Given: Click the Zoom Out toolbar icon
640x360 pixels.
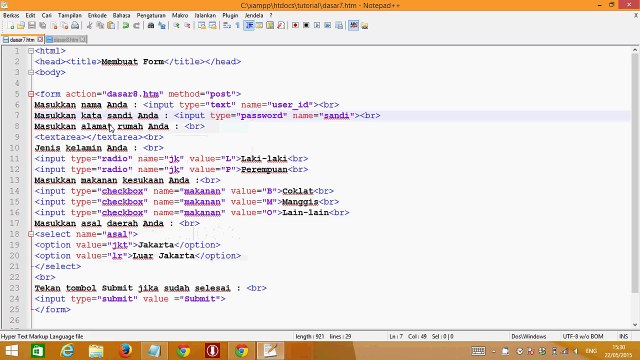Looking at the screenshot, I should click(187, 25).
